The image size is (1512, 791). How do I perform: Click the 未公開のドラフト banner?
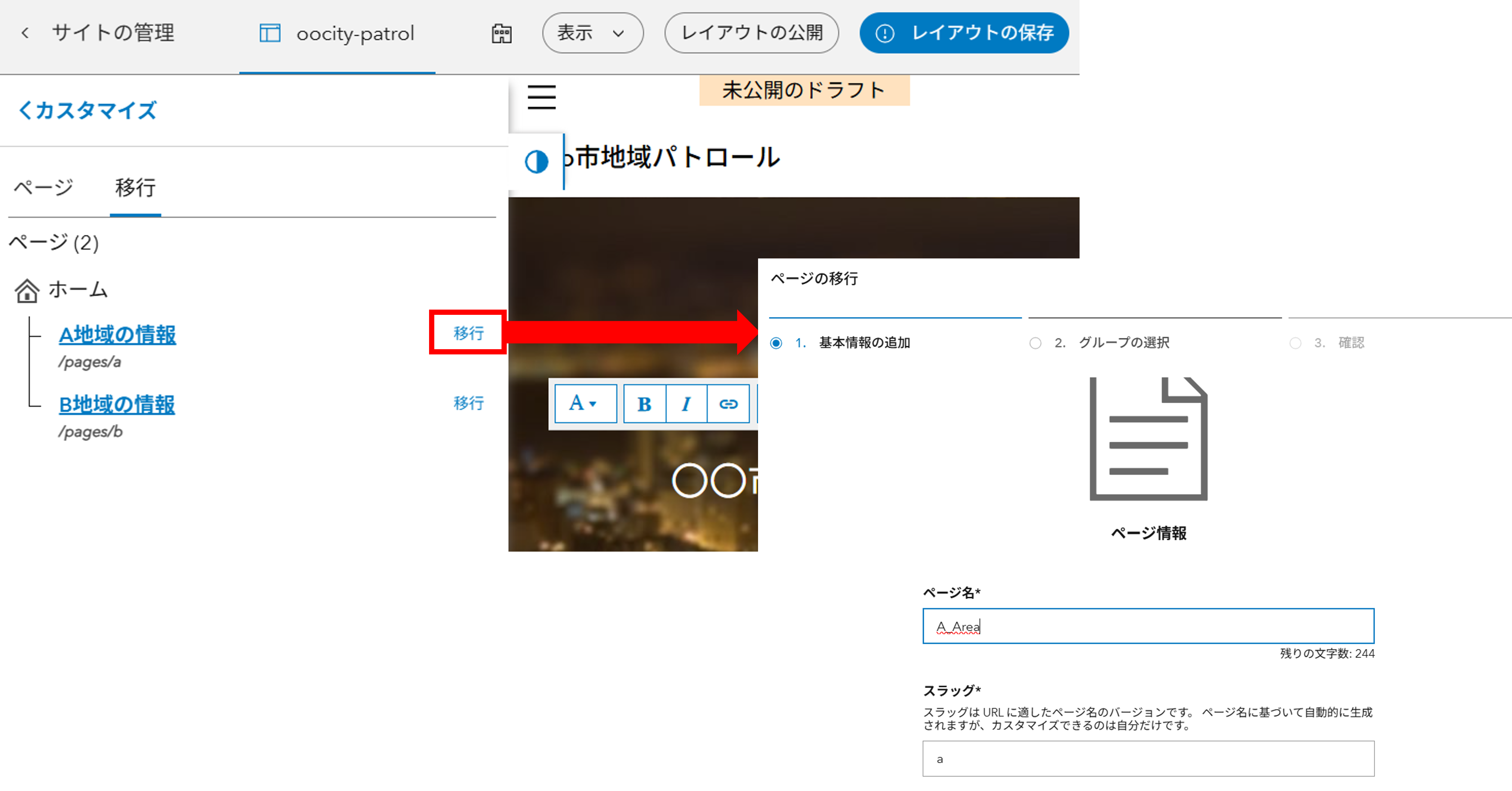point(804,90)
